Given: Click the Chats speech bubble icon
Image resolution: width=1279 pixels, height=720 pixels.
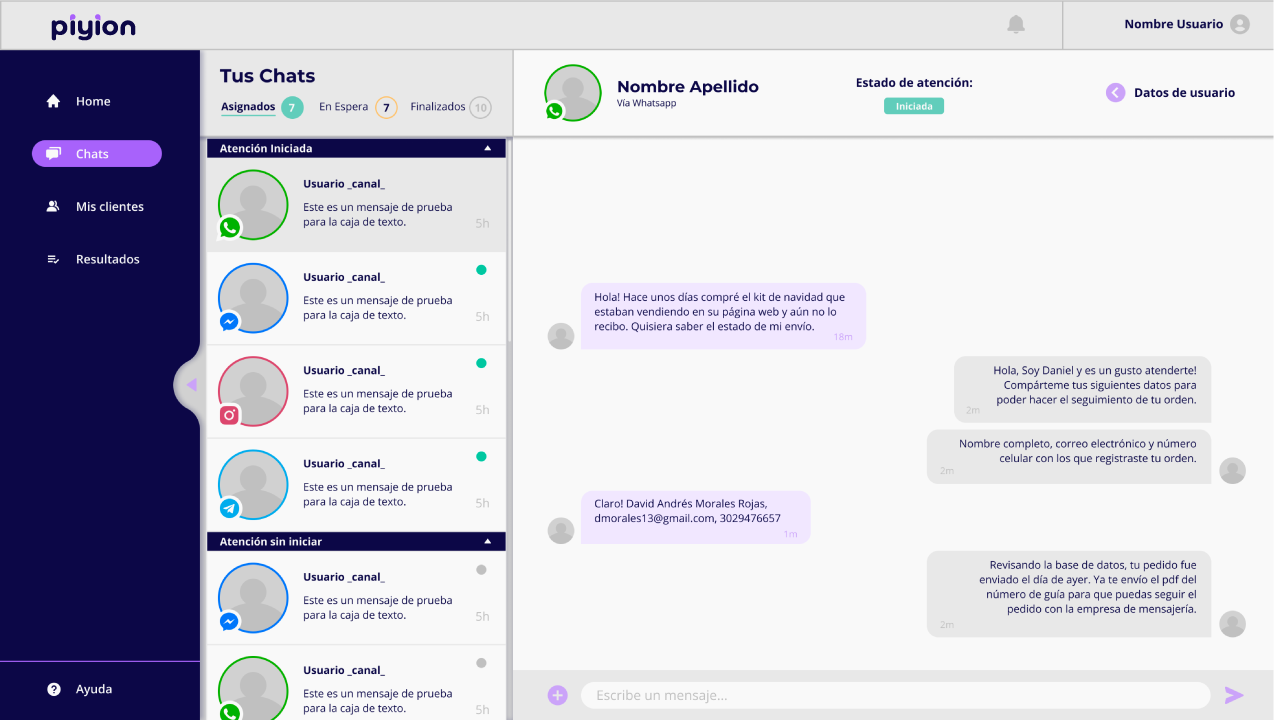Looking at the screenshot, I should point(54,154).
